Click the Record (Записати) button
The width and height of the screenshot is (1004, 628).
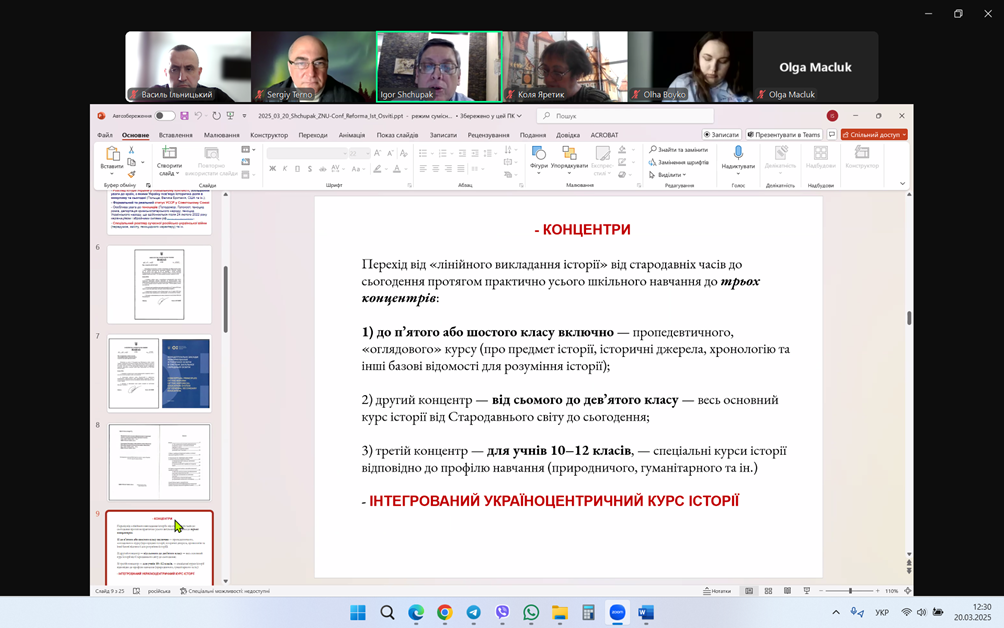point(721,135)
